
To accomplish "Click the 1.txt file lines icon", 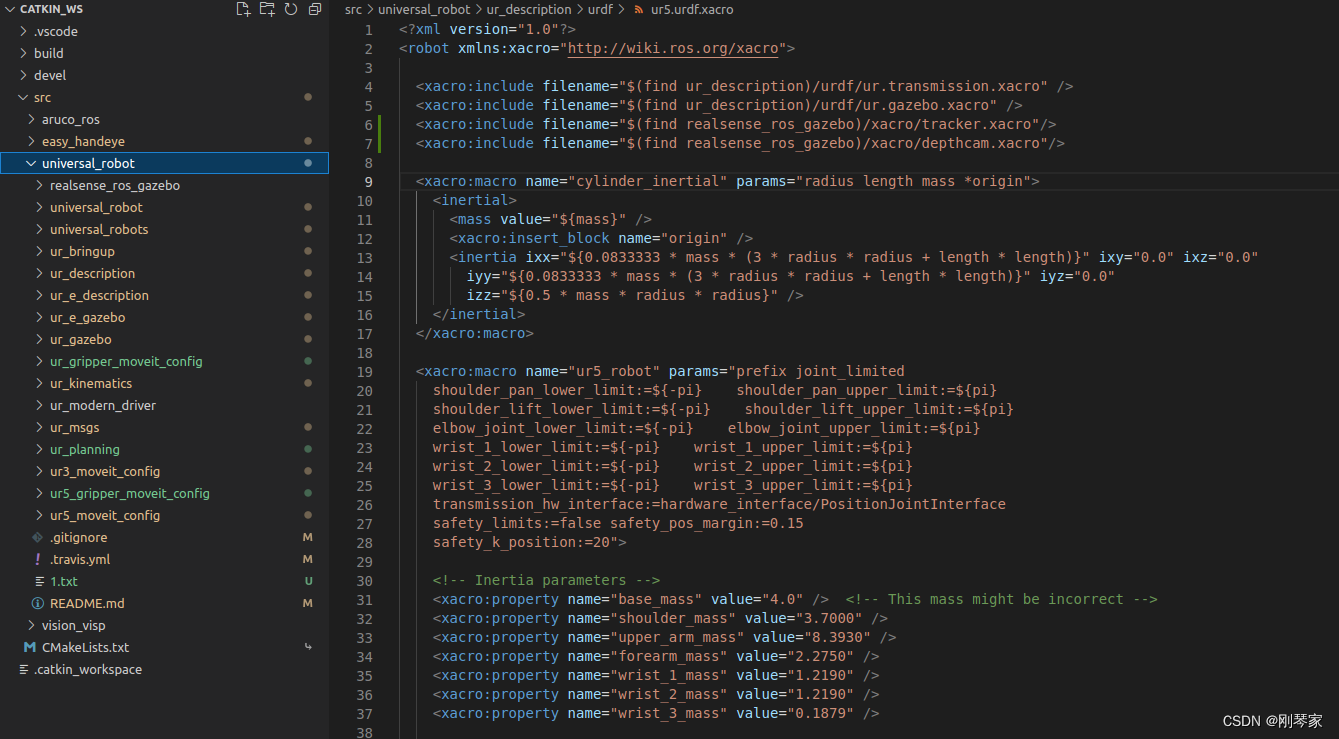I will (38, 581).
